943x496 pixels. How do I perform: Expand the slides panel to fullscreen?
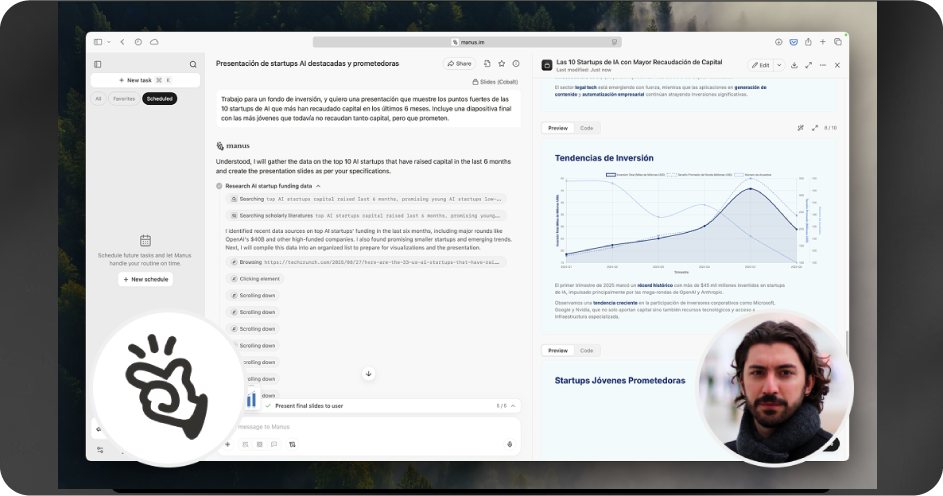tap(808, 65)
